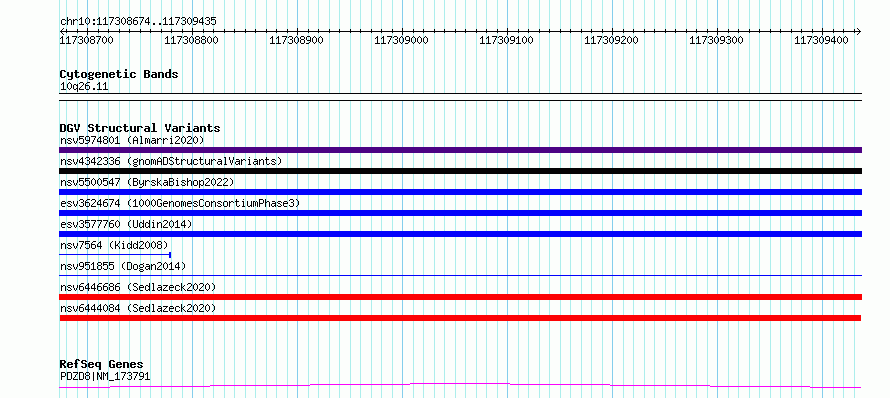Click ruler position 117309000
This screenshot has height=398, width=890.
coord(402,40)
